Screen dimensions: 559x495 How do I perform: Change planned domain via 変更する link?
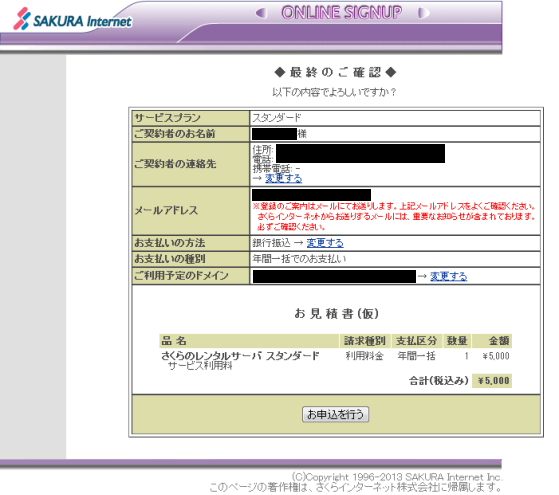[x=448, y=276]
